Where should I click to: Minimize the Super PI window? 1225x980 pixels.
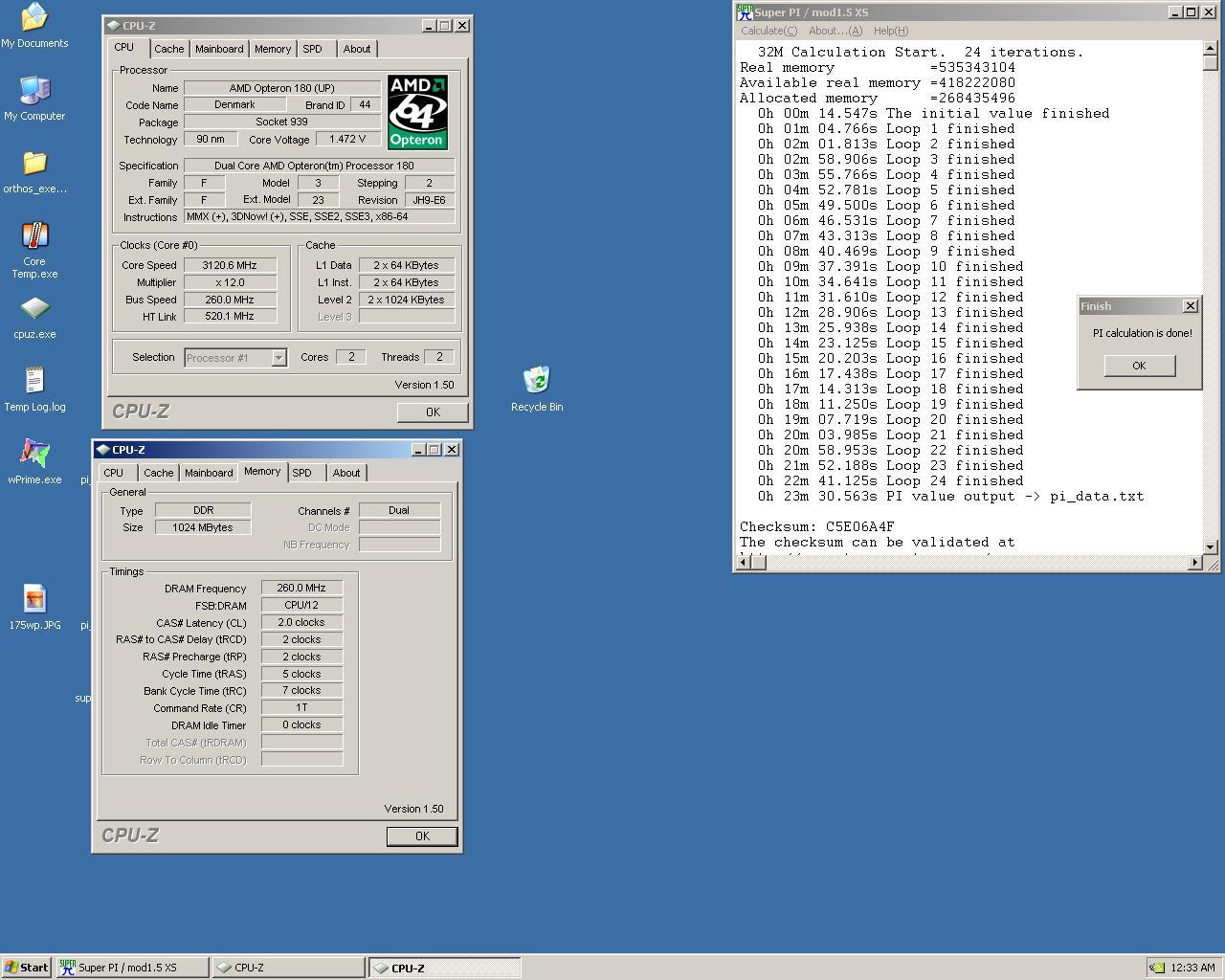pyautogui.click(x=1175, y=12)
